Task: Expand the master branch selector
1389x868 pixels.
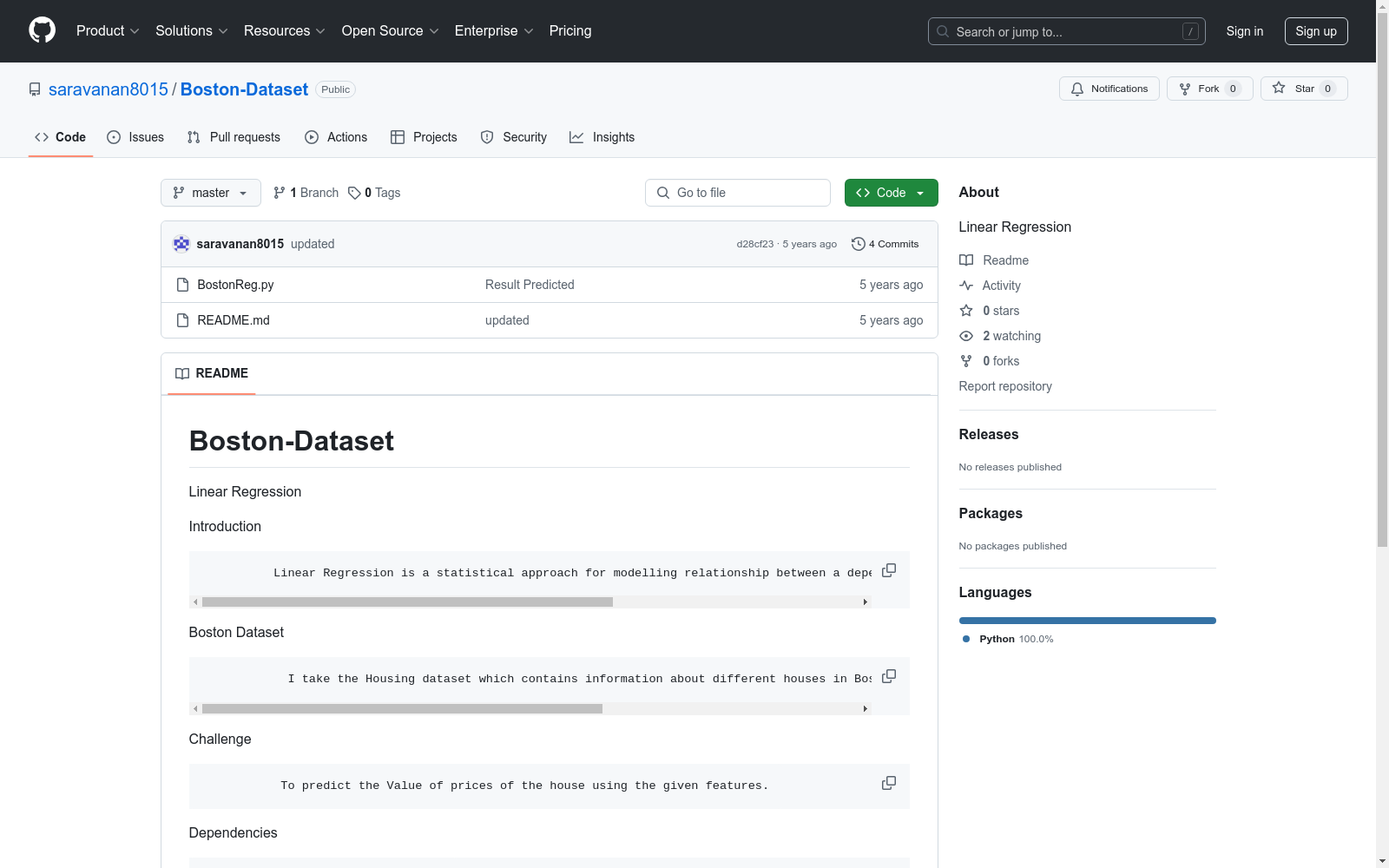Action: click(211, 193)
